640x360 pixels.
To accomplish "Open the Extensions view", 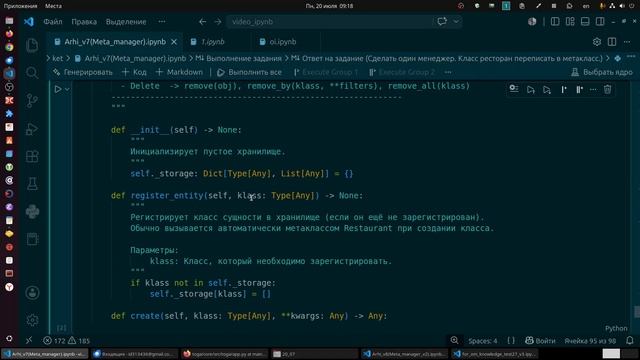I will point(32,156).
